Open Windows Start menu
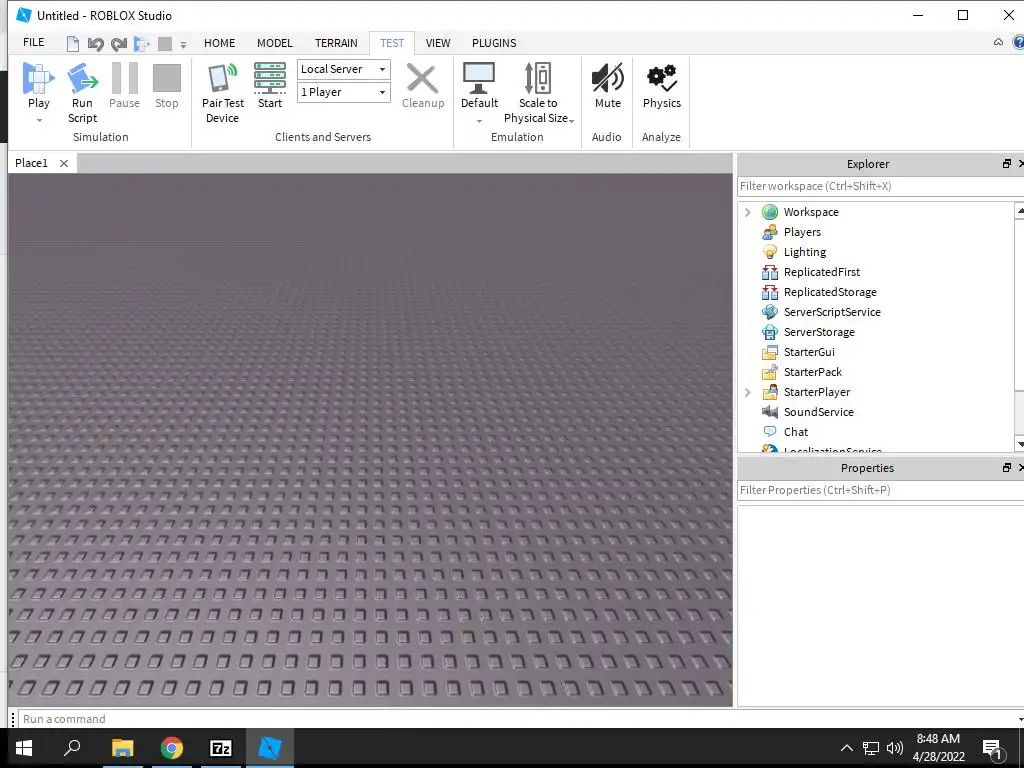1024x768 pixels. [24, 748]
